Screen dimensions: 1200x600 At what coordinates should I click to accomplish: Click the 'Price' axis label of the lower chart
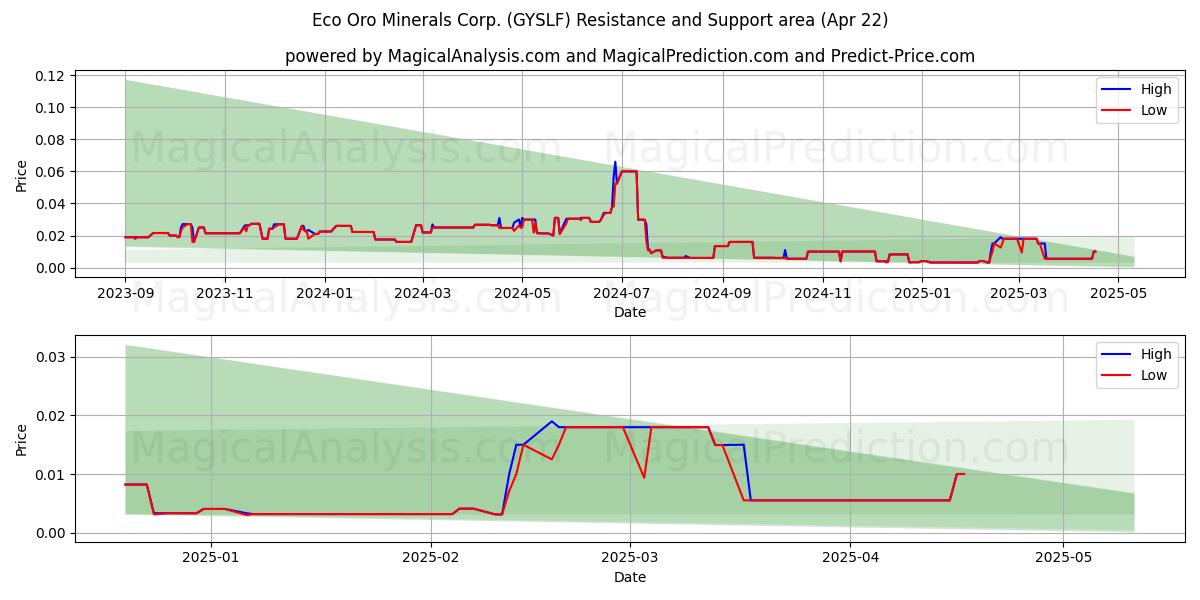[x=22, y=439]
